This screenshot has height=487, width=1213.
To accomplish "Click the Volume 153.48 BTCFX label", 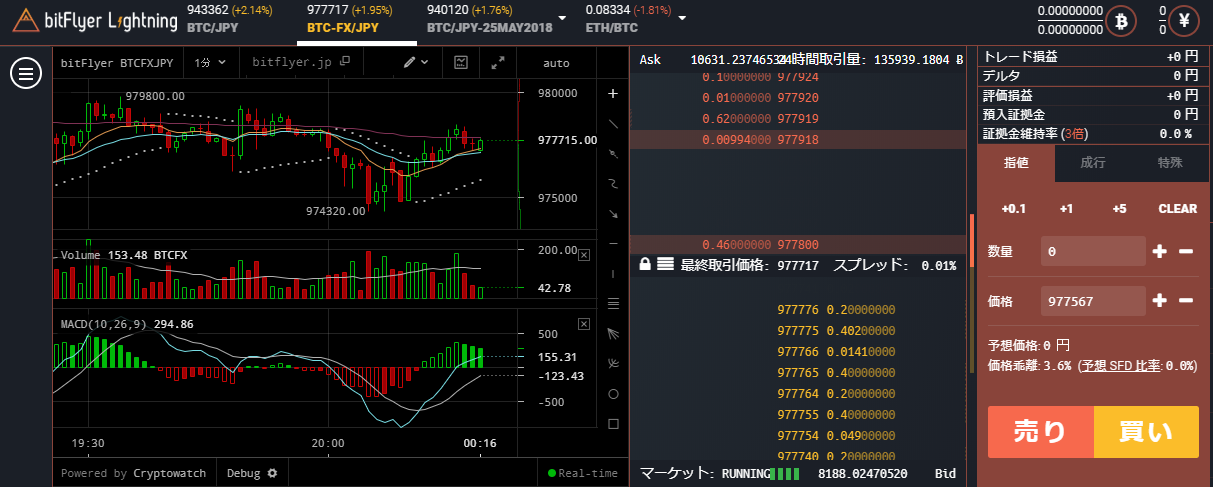I will (124, 256).
